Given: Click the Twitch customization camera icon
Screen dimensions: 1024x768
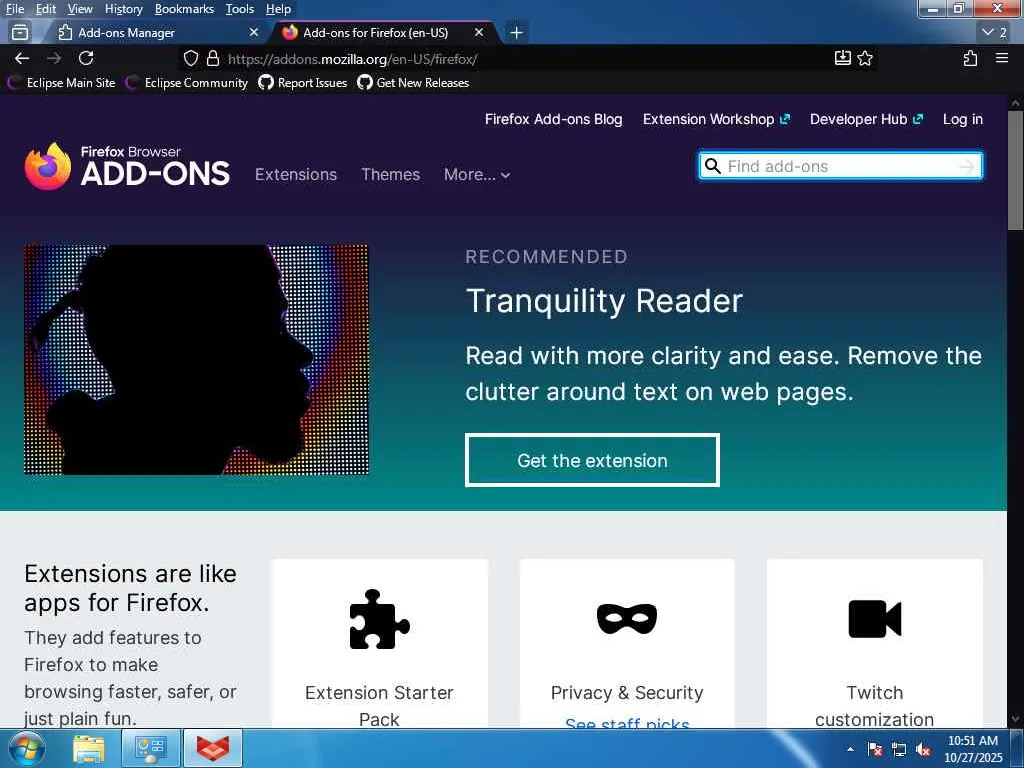Looking at the screenshot, I should [874, 618].
